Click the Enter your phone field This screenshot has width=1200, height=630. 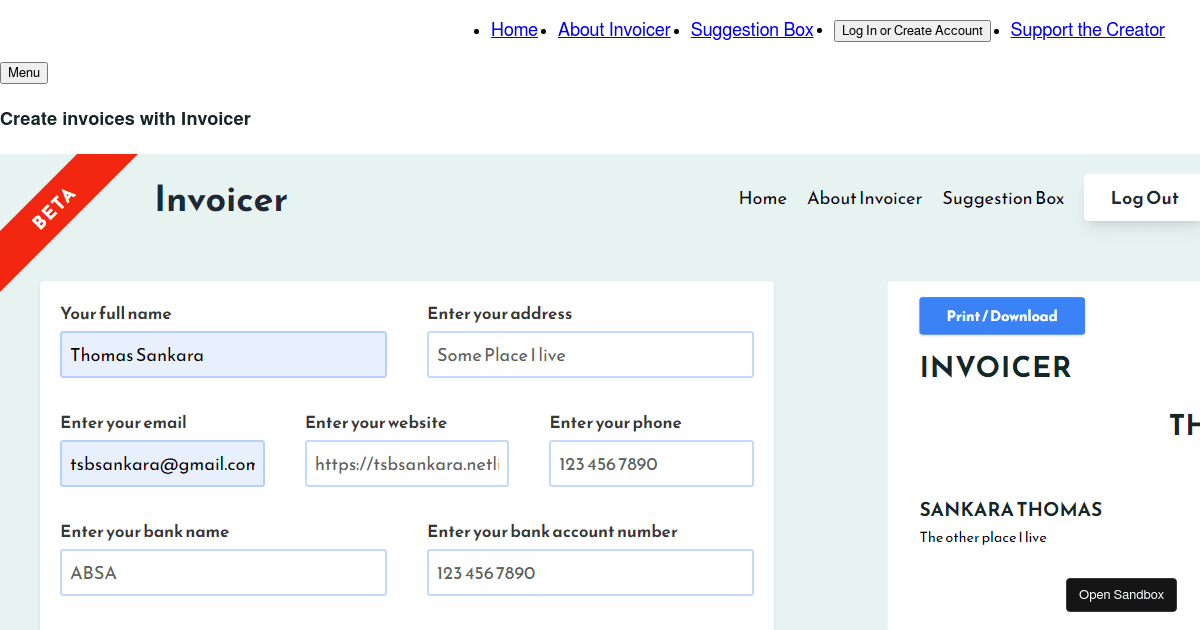[x=651, y=464]
